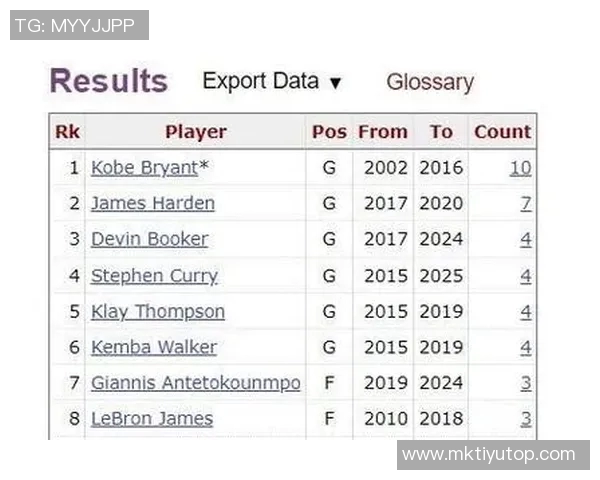The image size is (600, 480).
Task: Sort by the Player column header
Action: coord(196,132)
